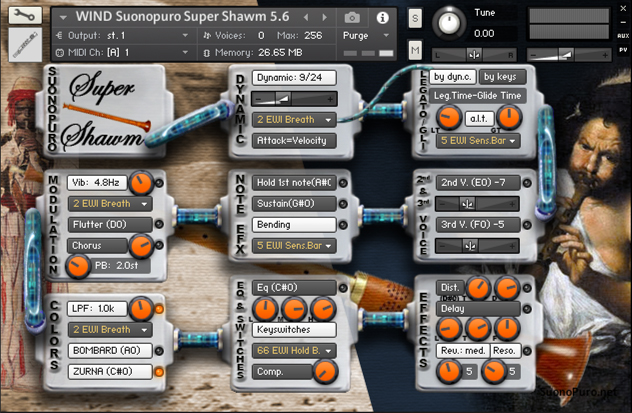Toggle the Delay LED switch
The image size is (632, 413).
click(527, 309)
